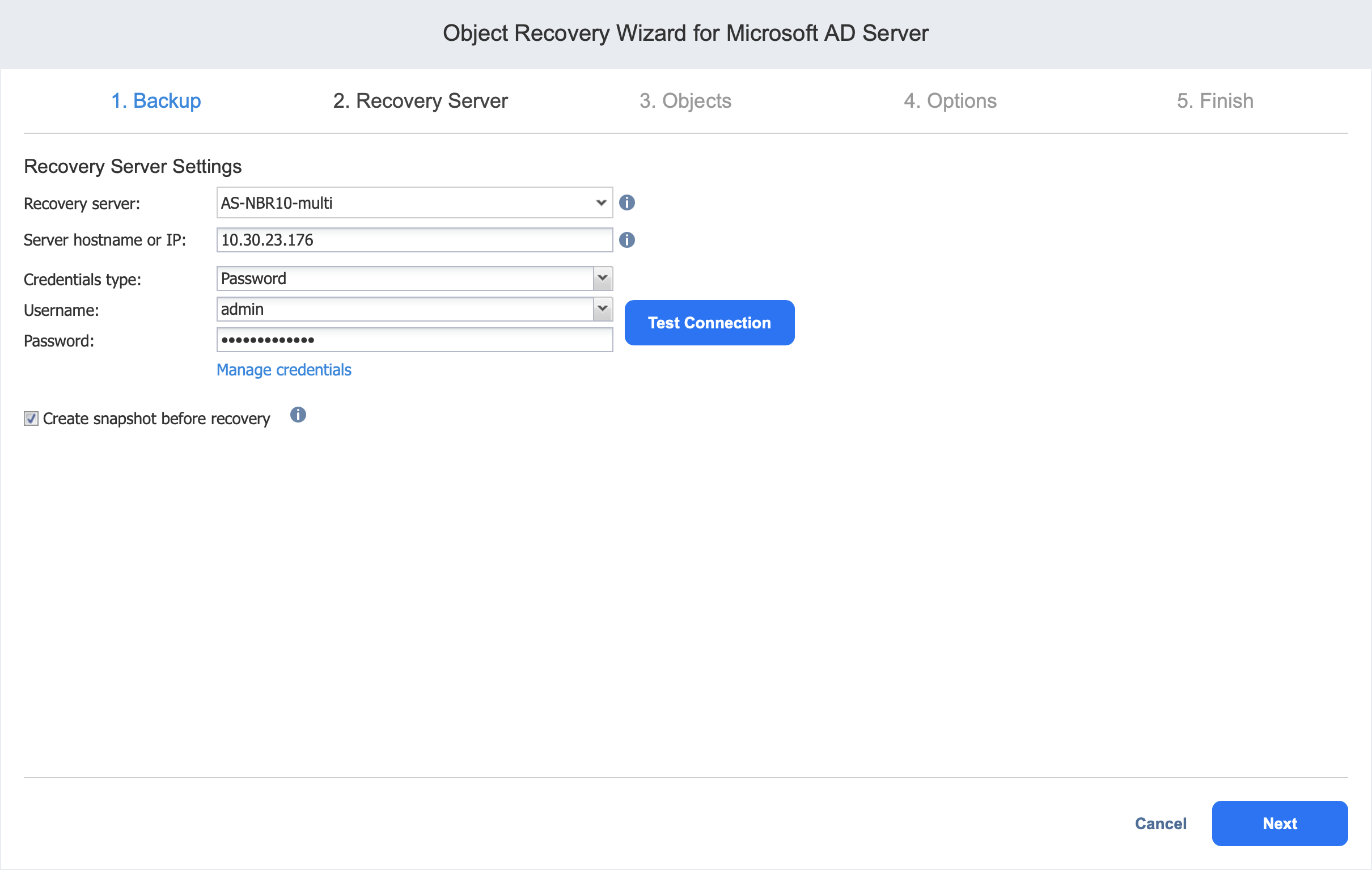The width and height of the screenshot is (1372, 870).
Task: Open the Manage credentials link
Action: point(283,370)
